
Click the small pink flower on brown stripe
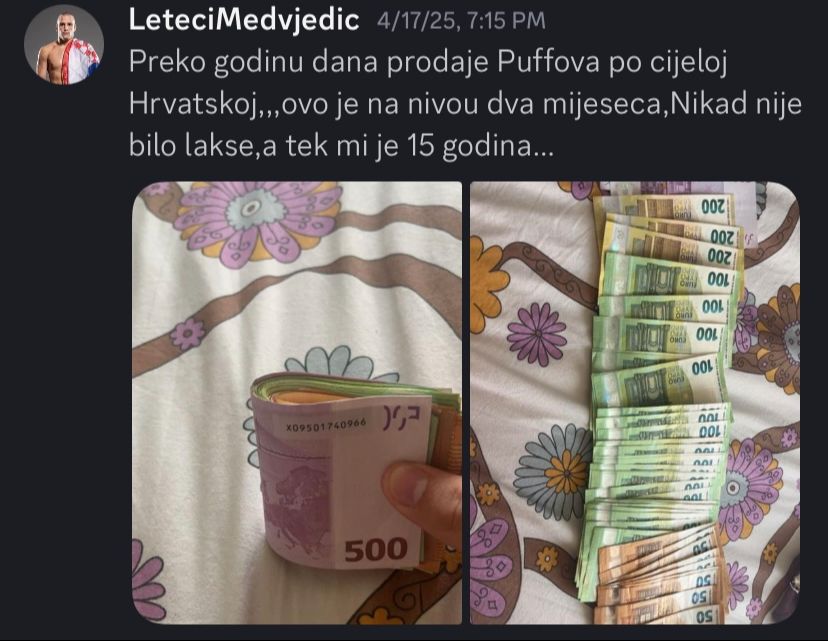[x=187, y=335]
